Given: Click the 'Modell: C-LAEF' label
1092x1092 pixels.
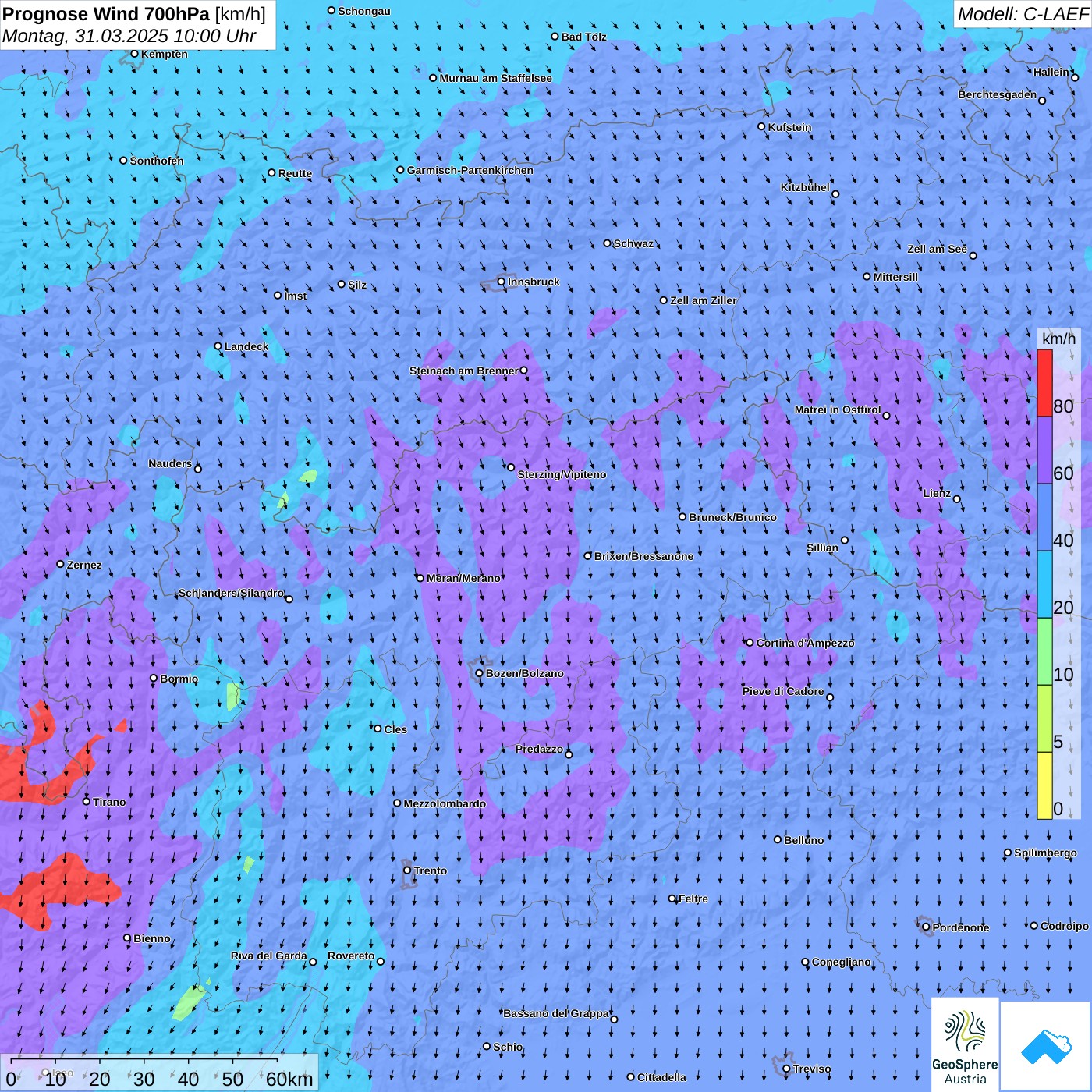Looking at the screenshot, I should 1022,14.
